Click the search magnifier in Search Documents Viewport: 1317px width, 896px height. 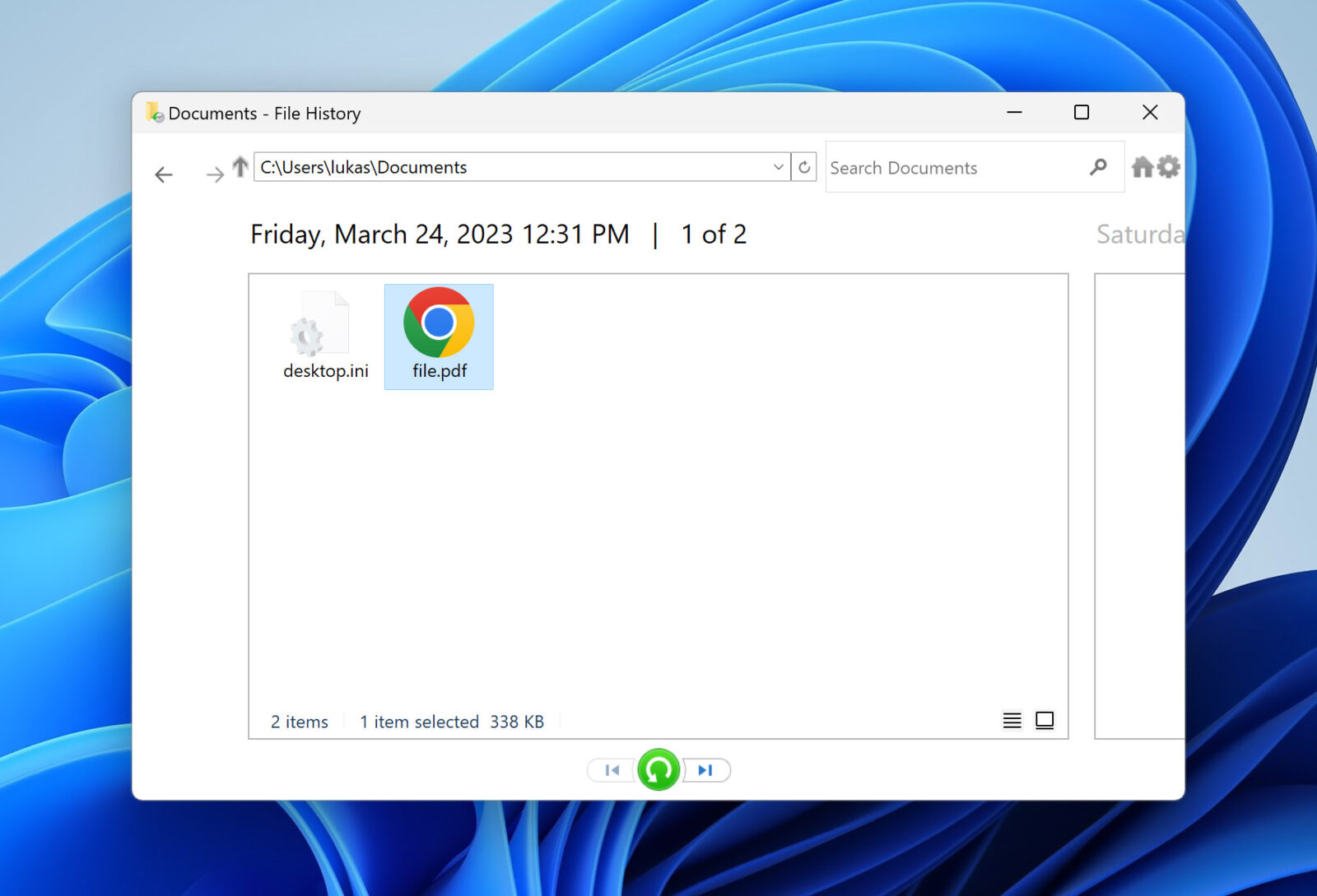pyautogui.click(x=1098, y=167)
